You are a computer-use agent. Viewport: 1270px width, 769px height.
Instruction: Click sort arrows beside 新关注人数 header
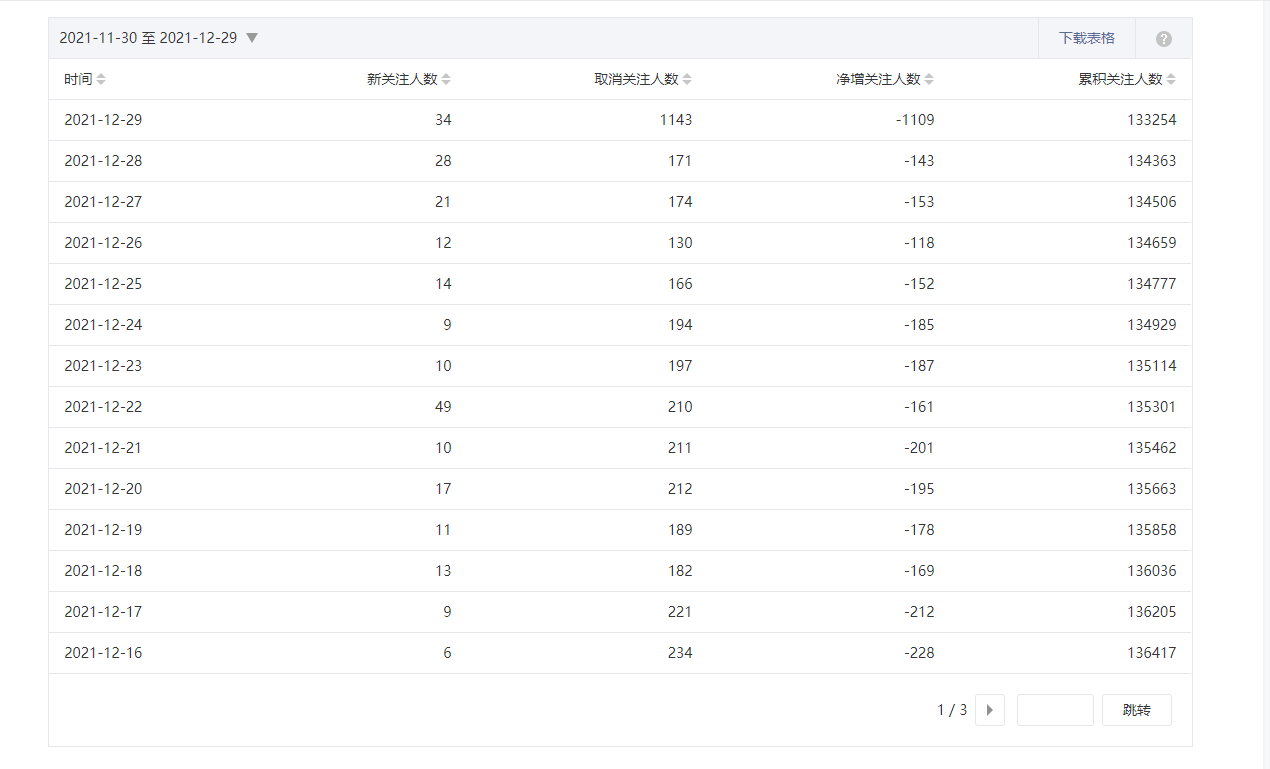[x=446, y=80]
